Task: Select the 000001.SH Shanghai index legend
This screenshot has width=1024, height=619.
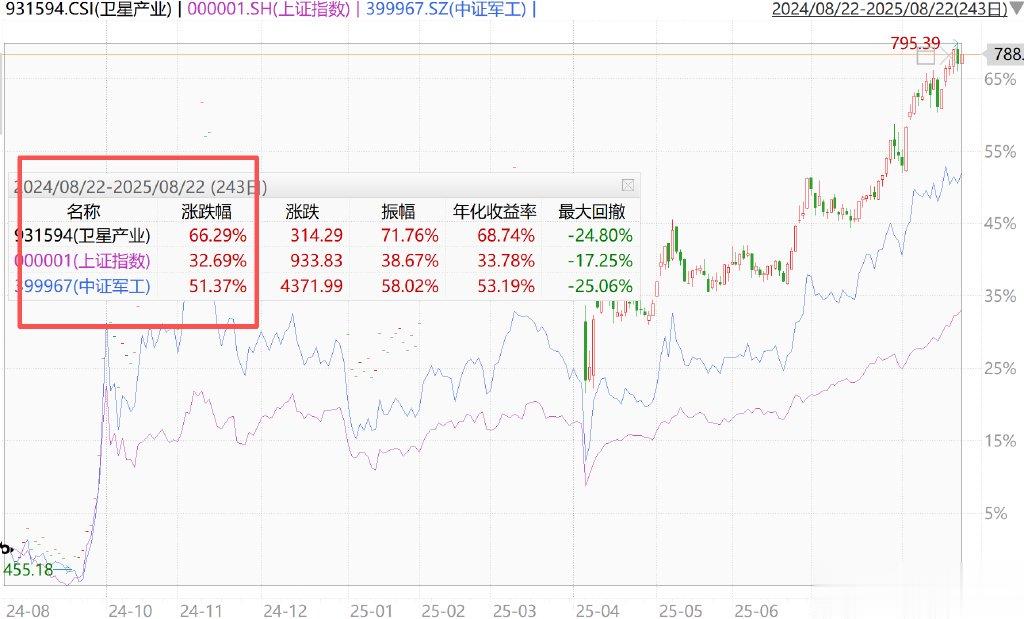Action: [269, 9]
